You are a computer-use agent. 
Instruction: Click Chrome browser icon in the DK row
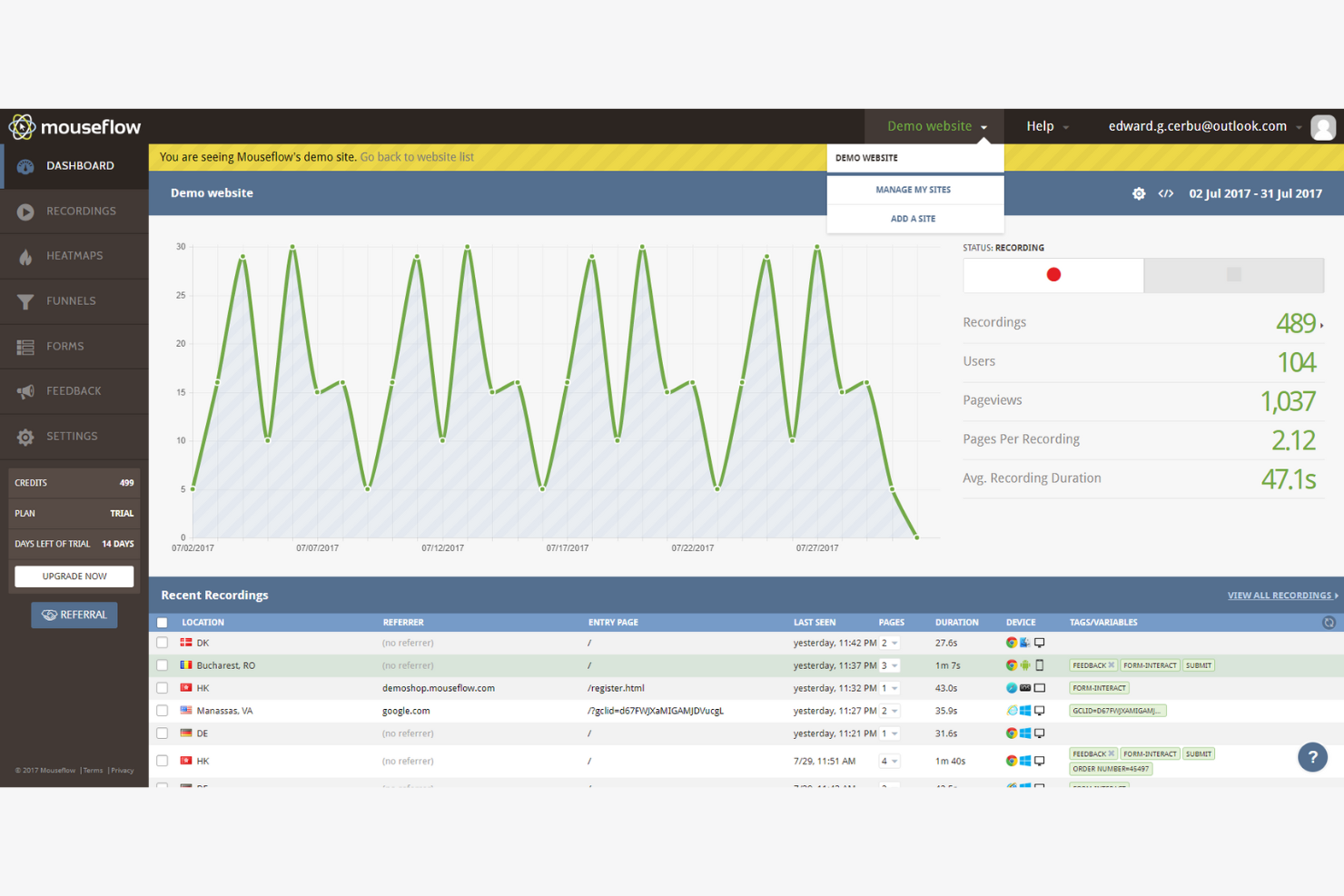click(x=1012, y=643)
